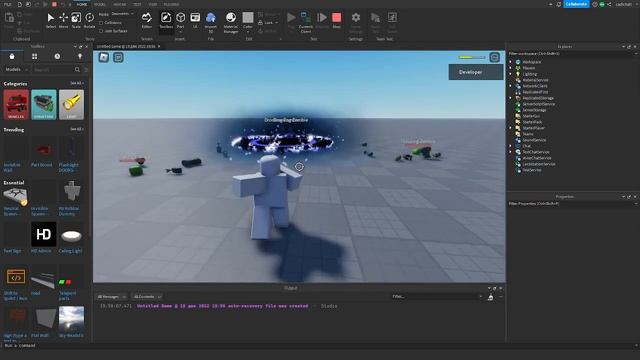Switch to the VIEW ribbon tab
The image size is (640, 360).
point(153,4)
